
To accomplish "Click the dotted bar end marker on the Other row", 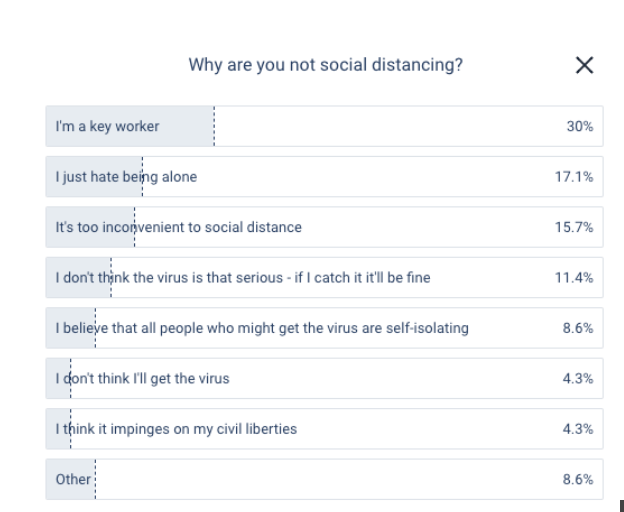I will point(94,479).
